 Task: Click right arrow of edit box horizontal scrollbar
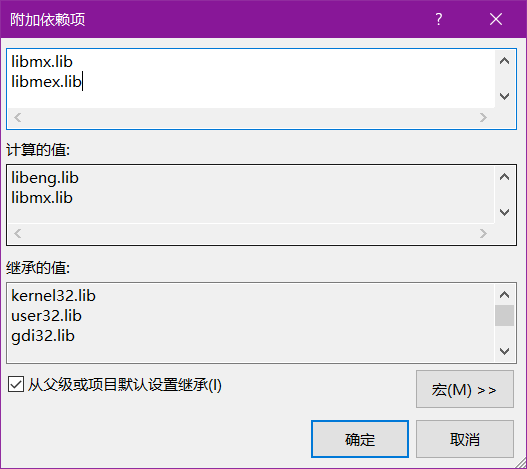(x=483, y=117)
